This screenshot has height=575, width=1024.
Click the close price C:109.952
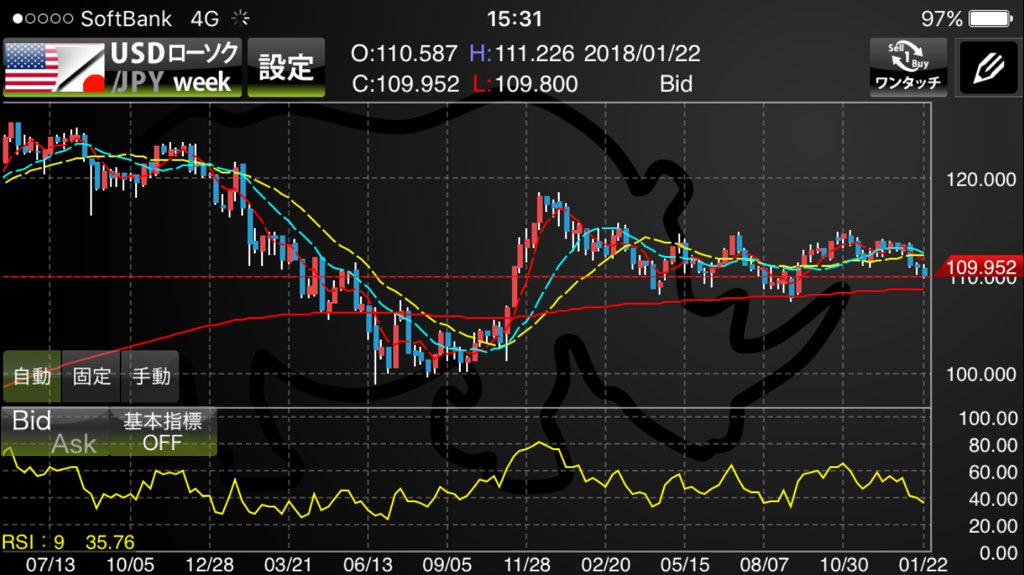click(x=405, y=84)
